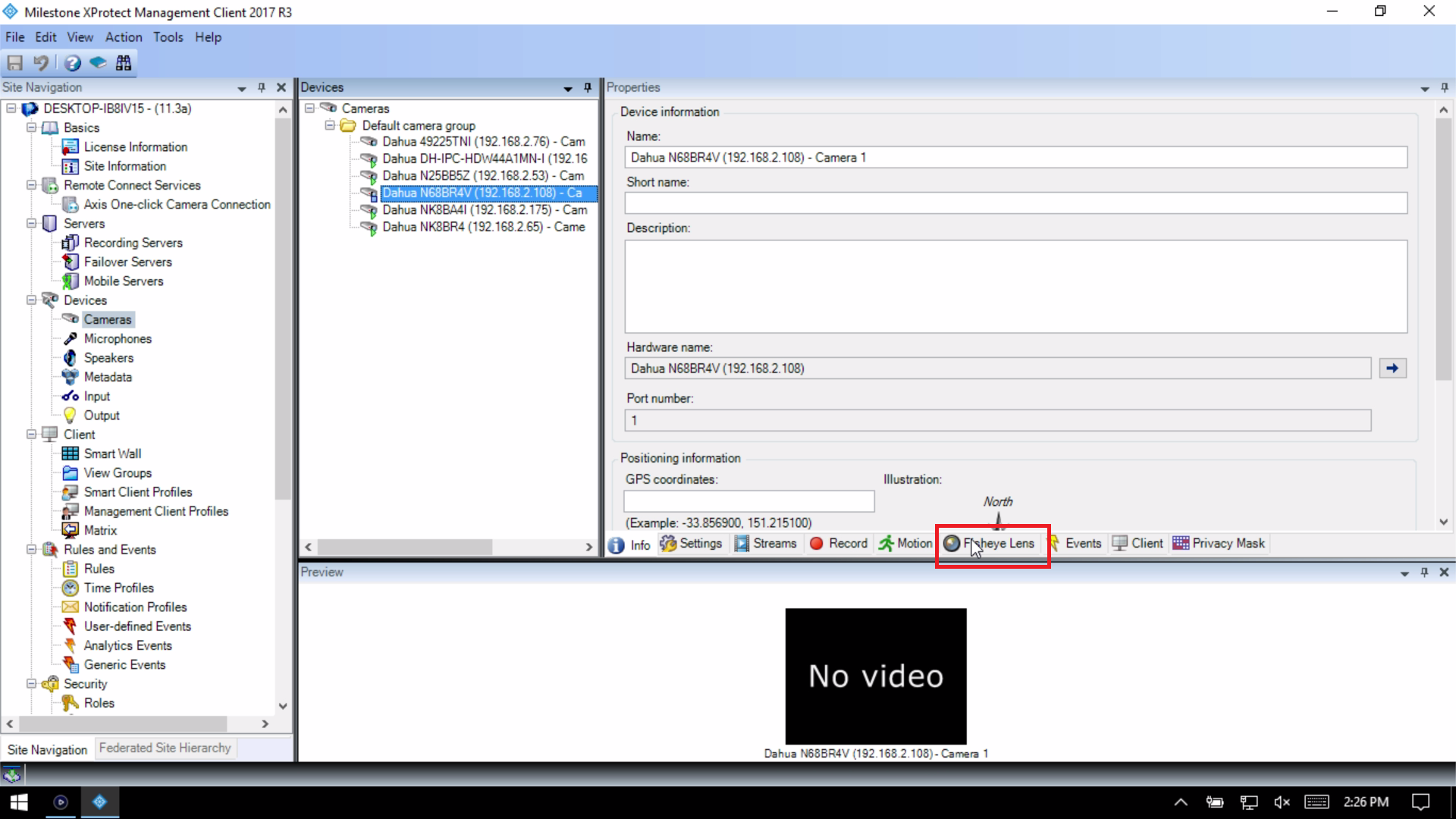The width and height of the screenshot is (1456, 819).
Task: Click the GPS coordinates input field
Action: 748,501
